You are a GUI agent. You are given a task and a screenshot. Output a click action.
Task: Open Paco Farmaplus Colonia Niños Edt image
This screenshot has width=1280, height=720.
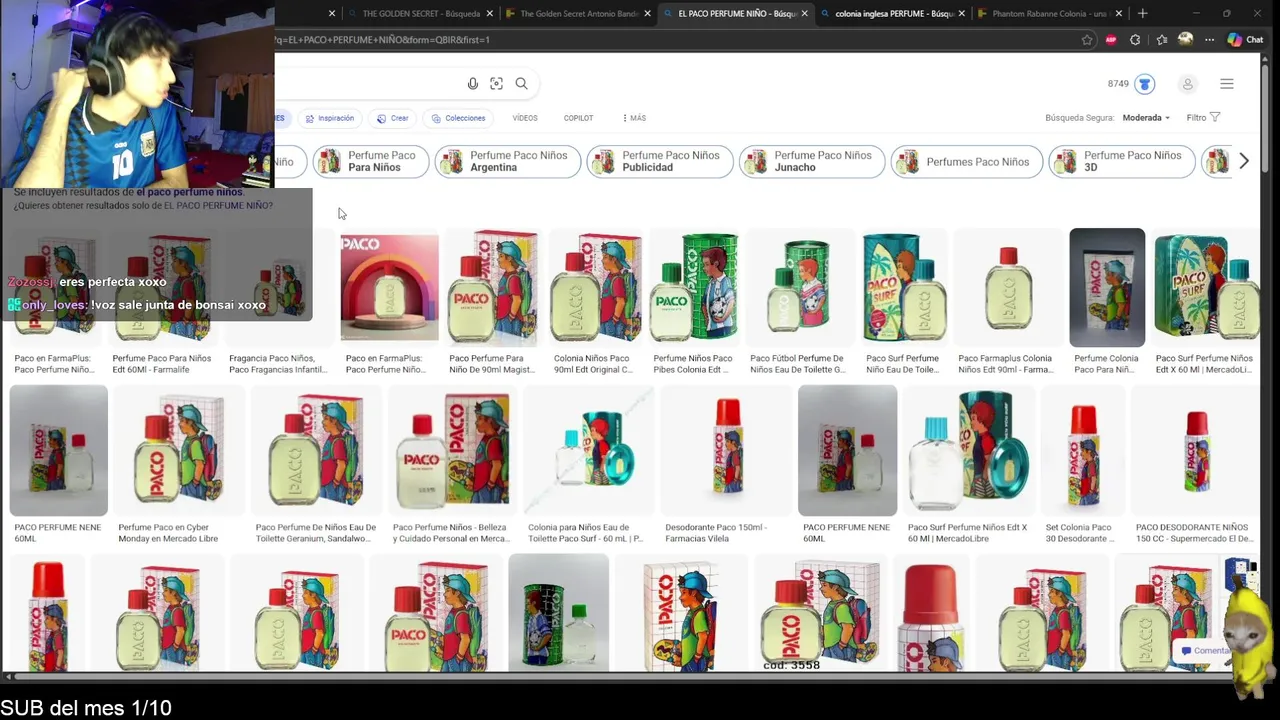pos(1008,288)
